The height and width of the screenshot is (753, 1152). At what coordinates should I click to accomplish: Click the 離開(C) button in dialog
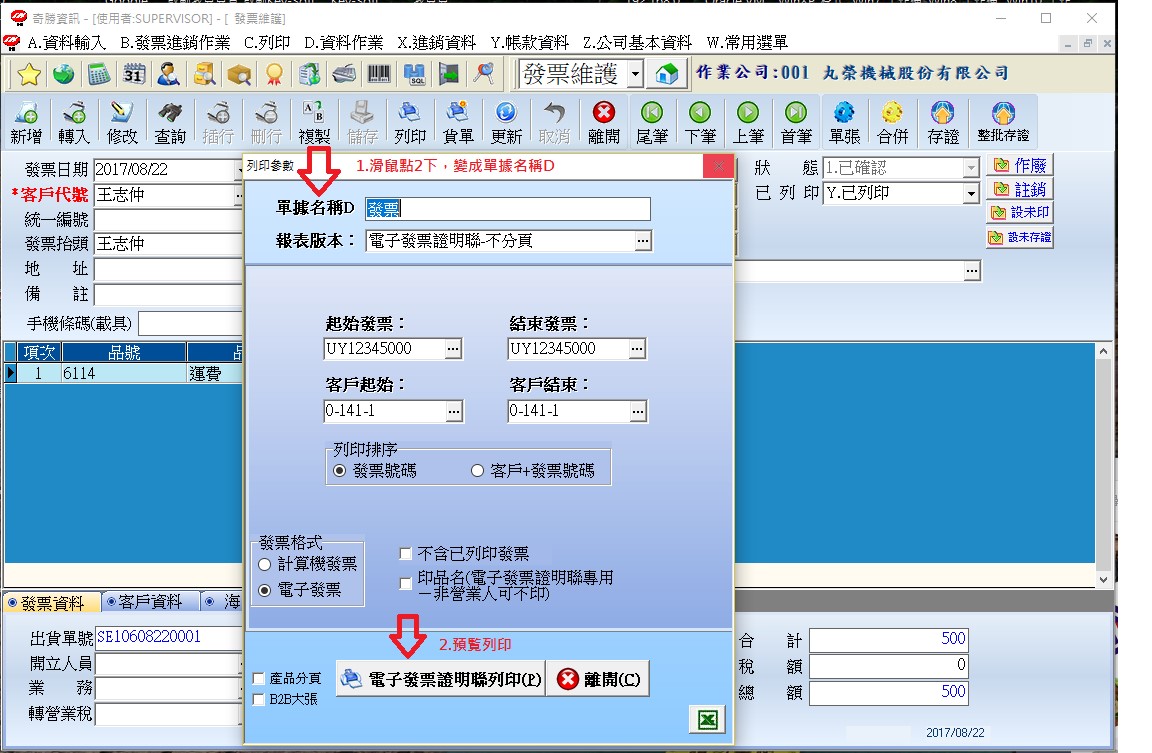pyautogui.click(x=599, y=679)
